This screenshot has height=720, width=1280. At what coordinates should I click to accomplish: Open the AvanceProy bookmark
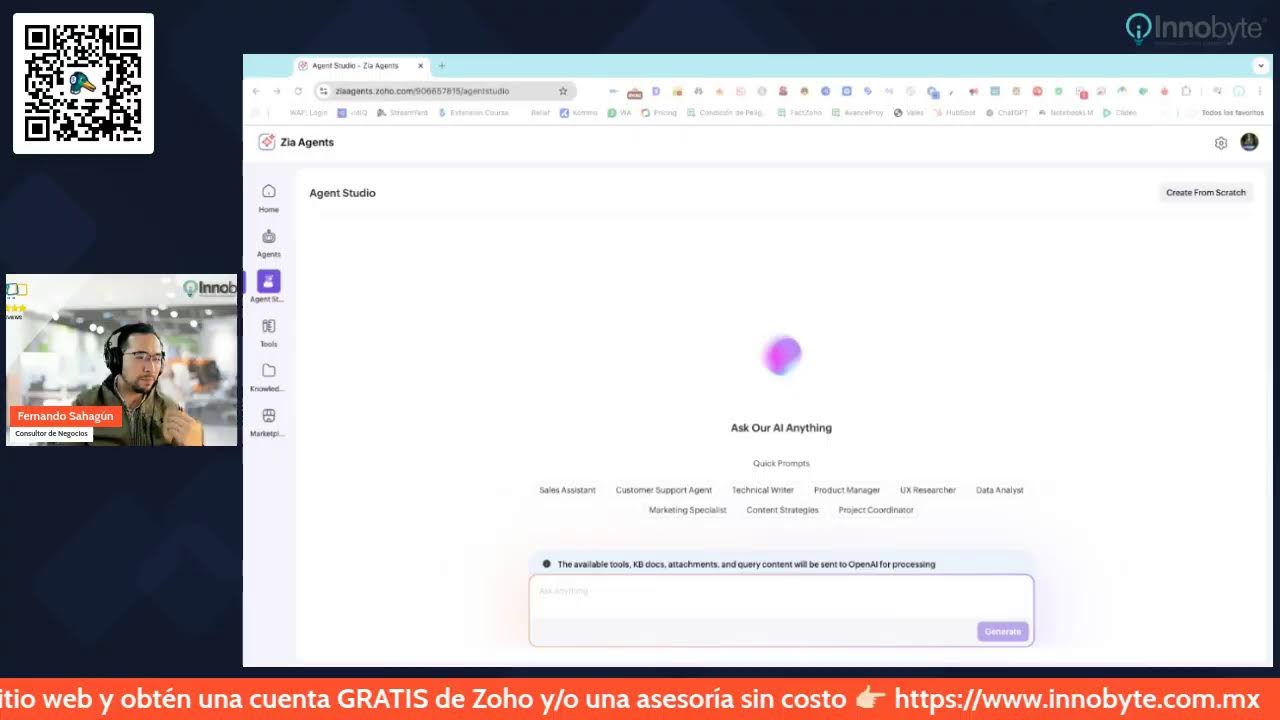[857, 113]
